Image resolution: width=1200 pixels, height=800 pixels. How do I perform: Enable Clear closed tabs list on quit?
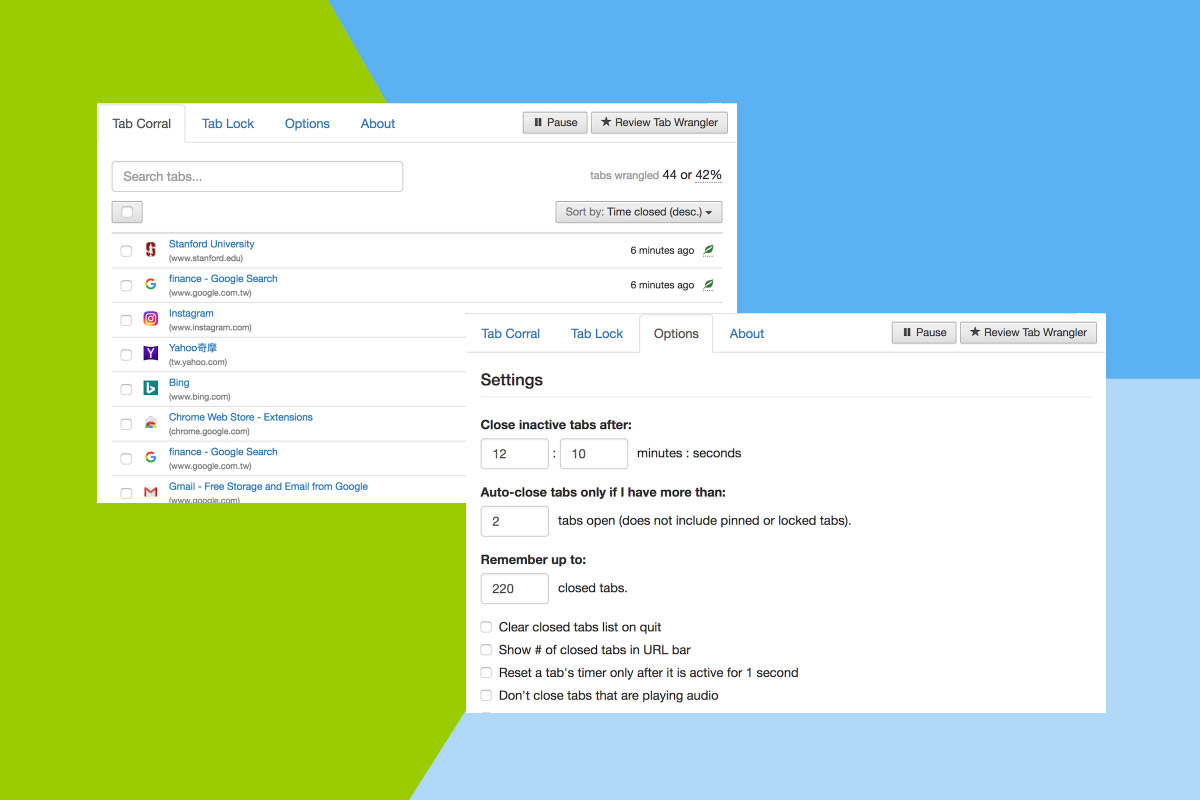[486, 627]
